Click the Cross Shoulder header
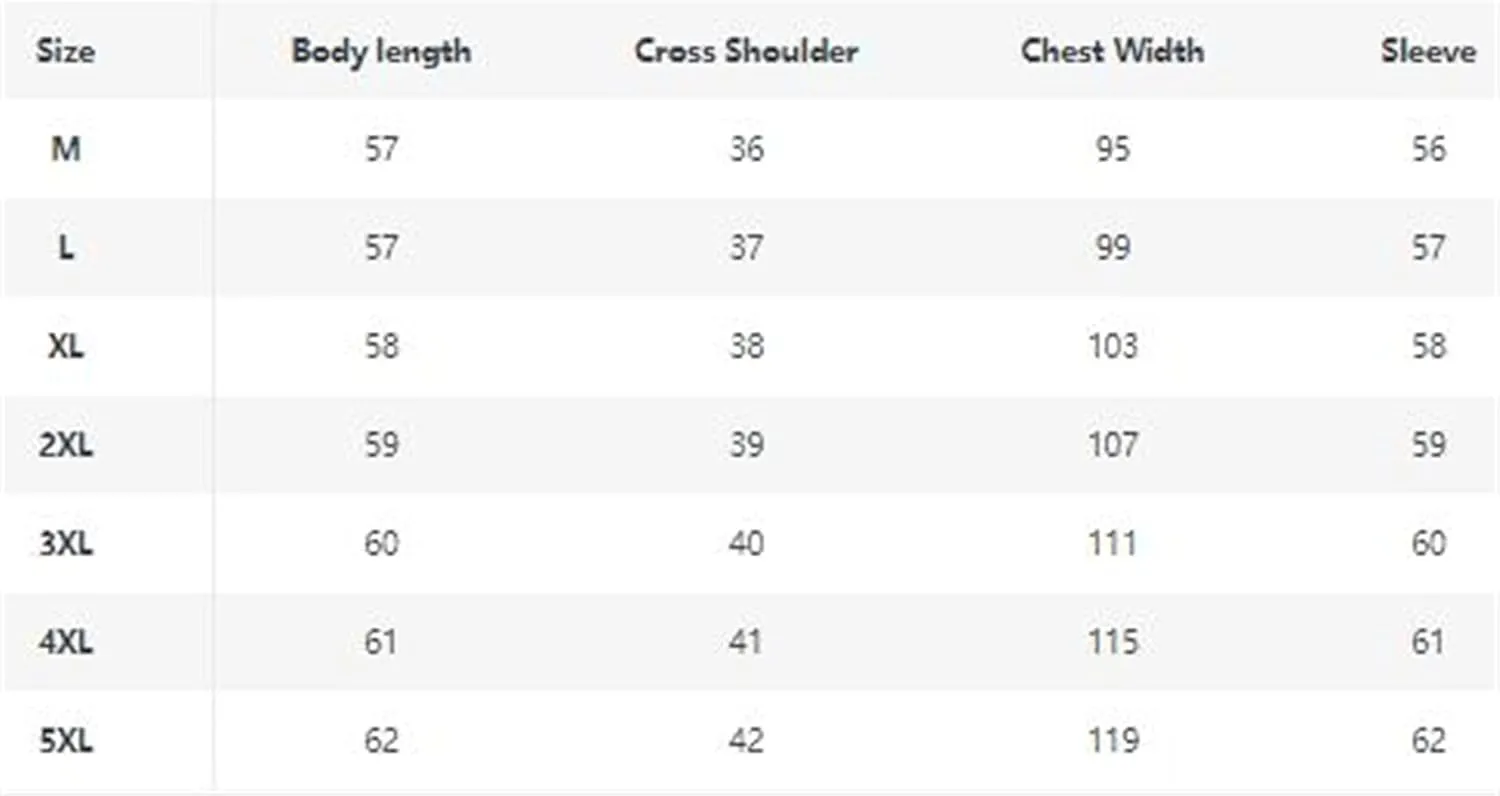 click(746, 51)
